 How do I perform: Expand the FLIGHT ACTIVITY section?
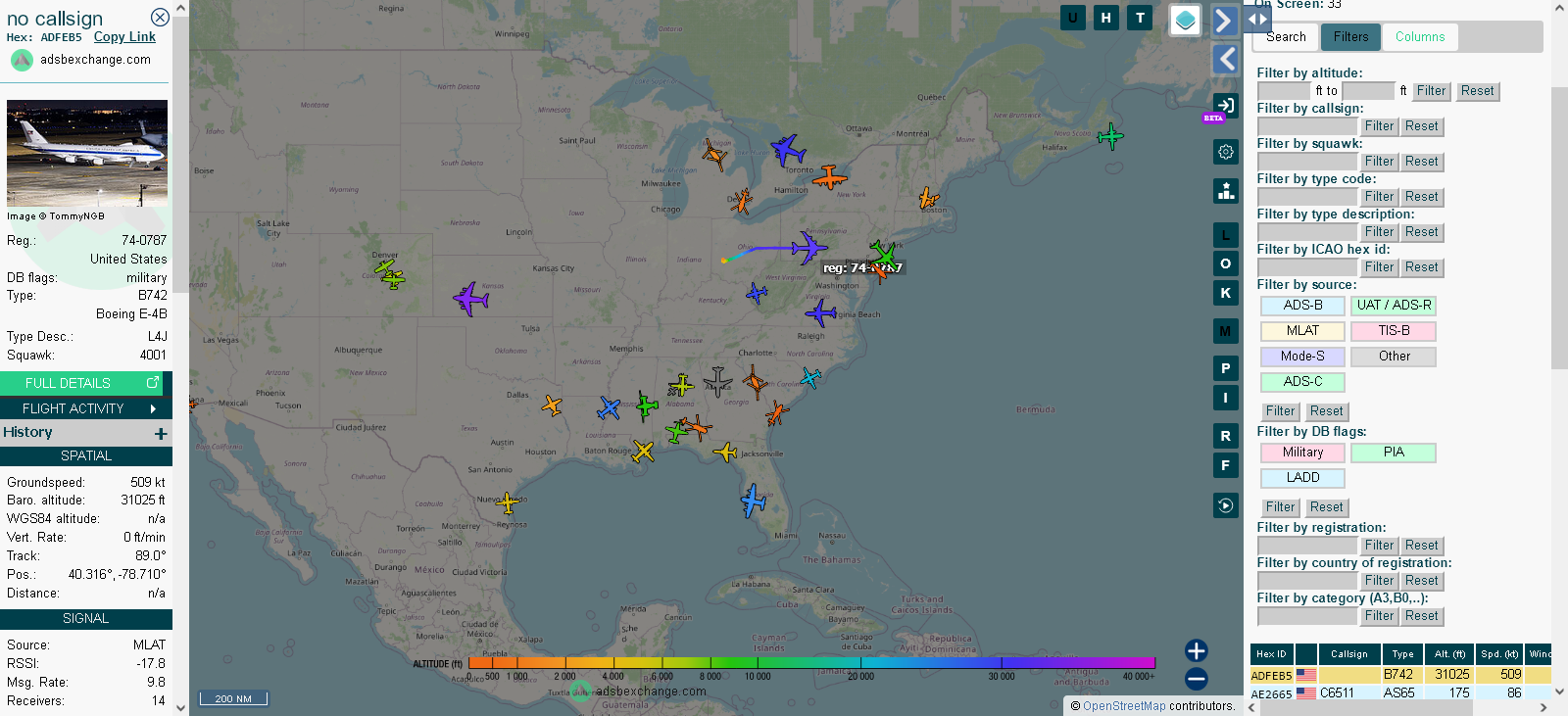click(86, 408)
